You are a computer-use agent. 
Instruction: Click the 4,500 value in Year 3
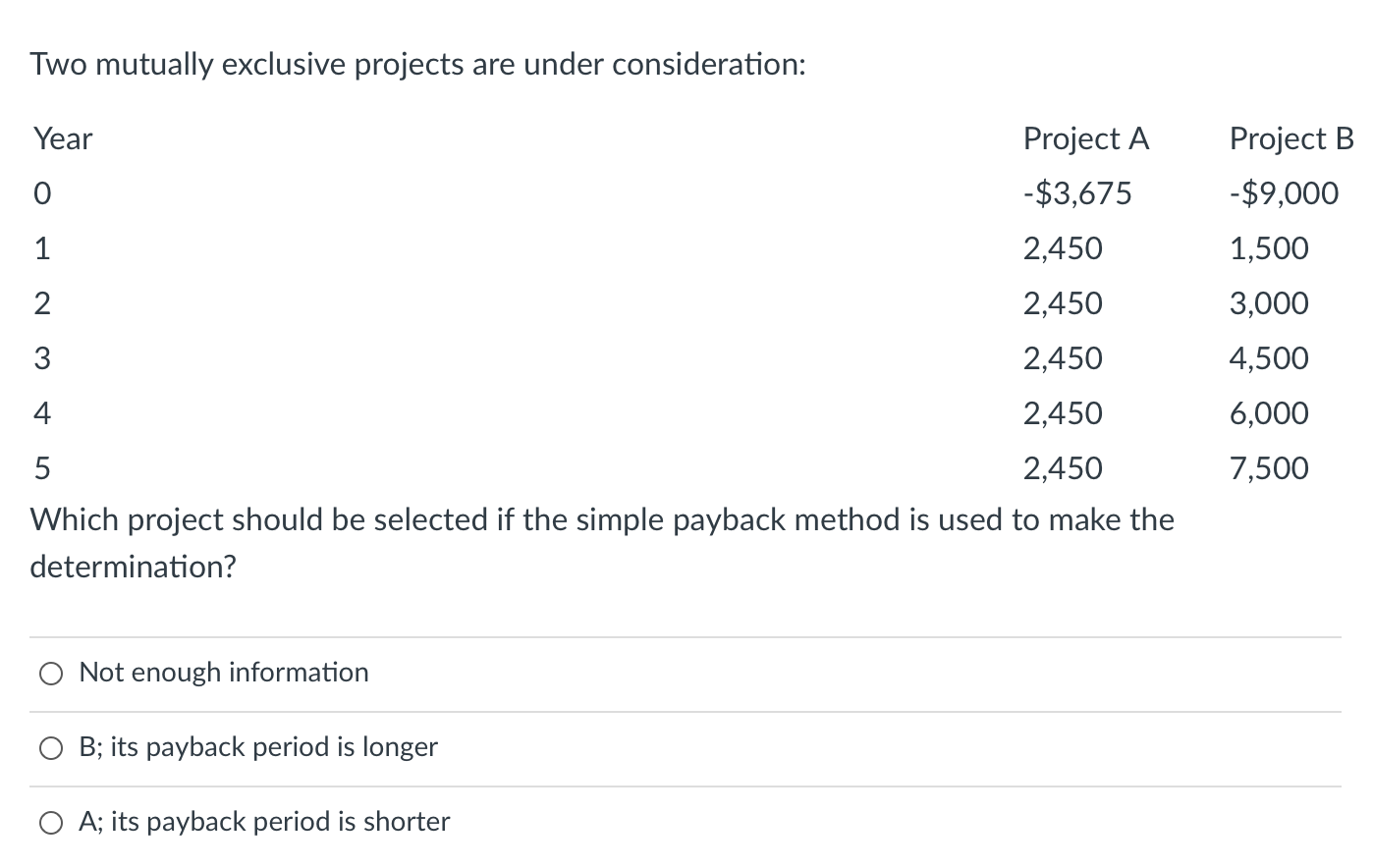pyautogui.click(x=1270, y=358)
